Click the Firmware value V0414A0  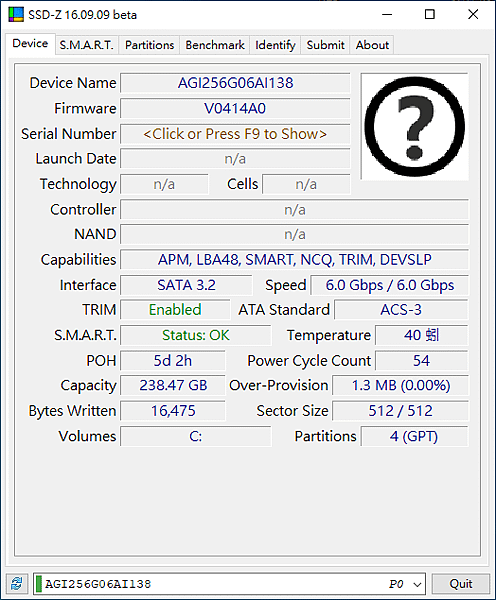point(235,109)
